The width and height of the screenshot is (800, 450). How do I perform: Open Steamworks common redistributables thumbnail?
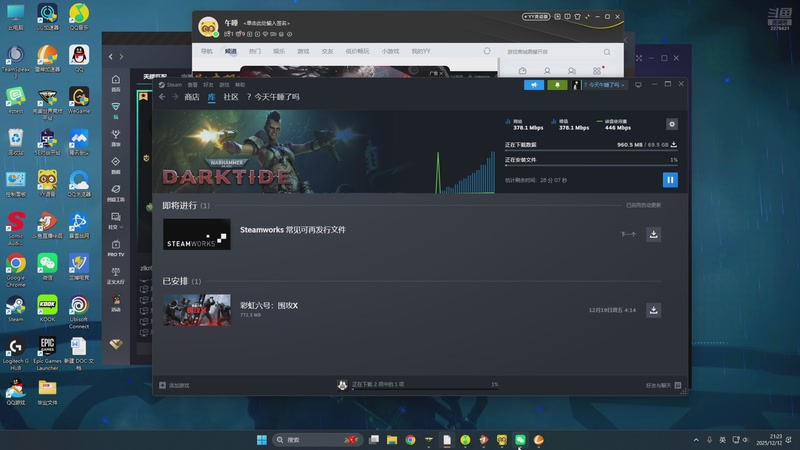[x=196, y=234]
